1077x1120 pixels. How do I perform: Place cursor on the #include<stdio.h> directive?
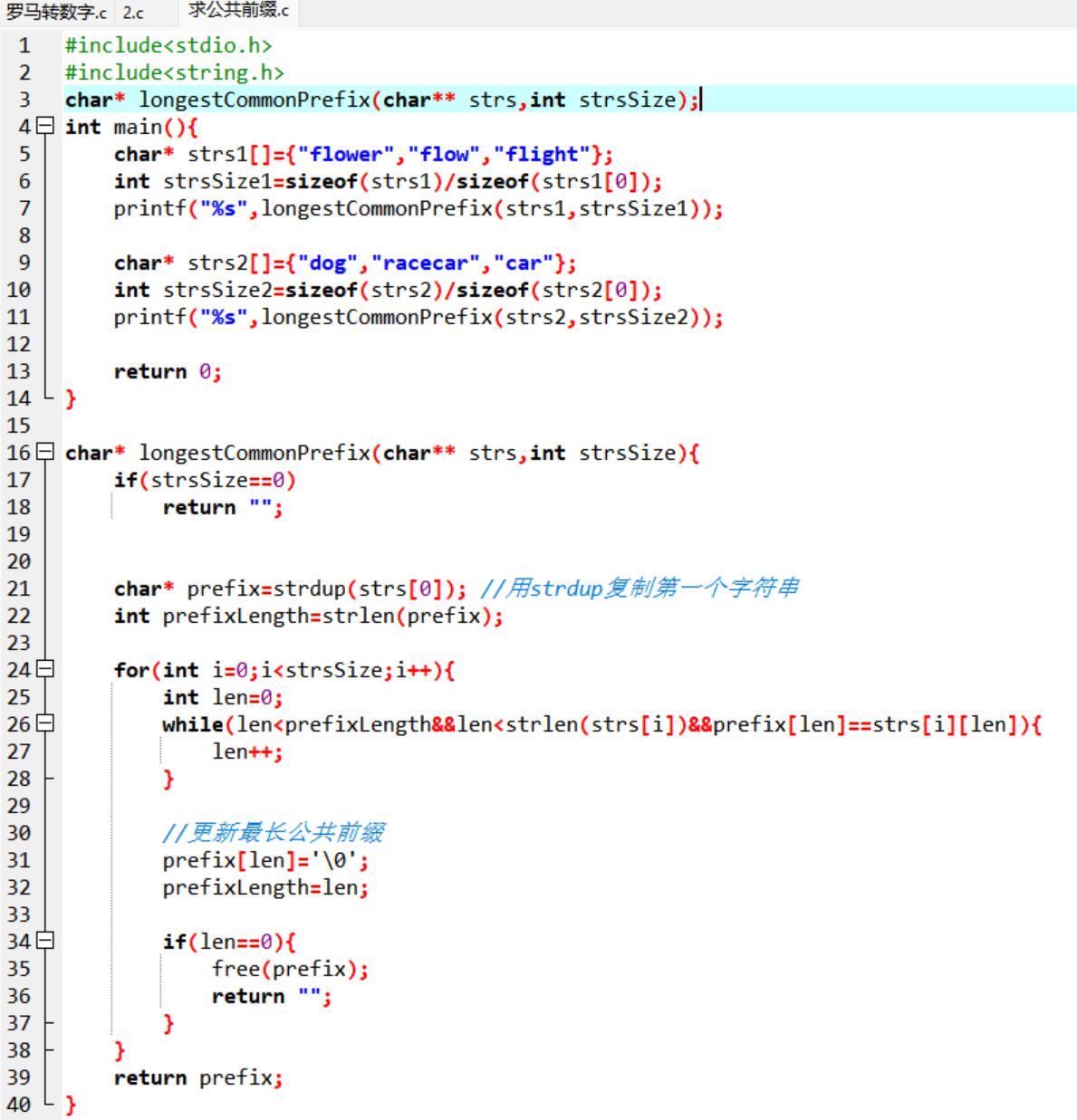pos(168,45)
